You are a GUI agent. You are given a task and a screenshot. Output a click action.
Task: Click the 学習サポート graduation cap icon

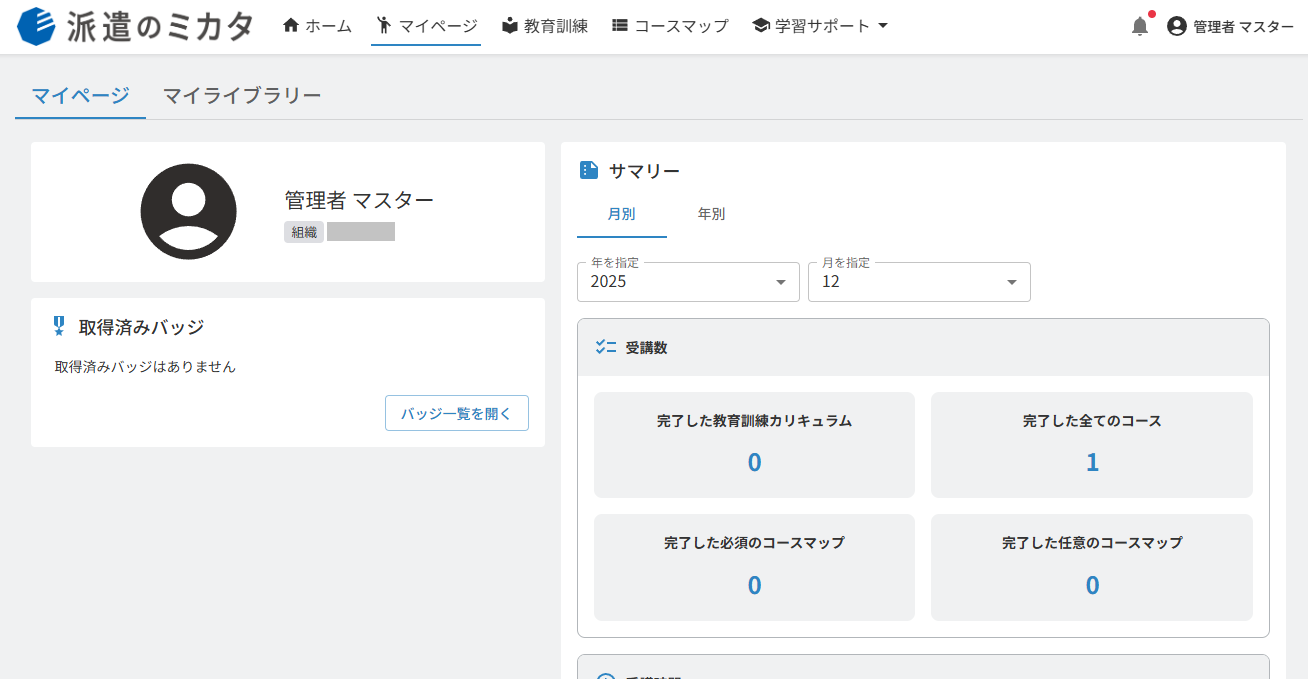point(761,26)
